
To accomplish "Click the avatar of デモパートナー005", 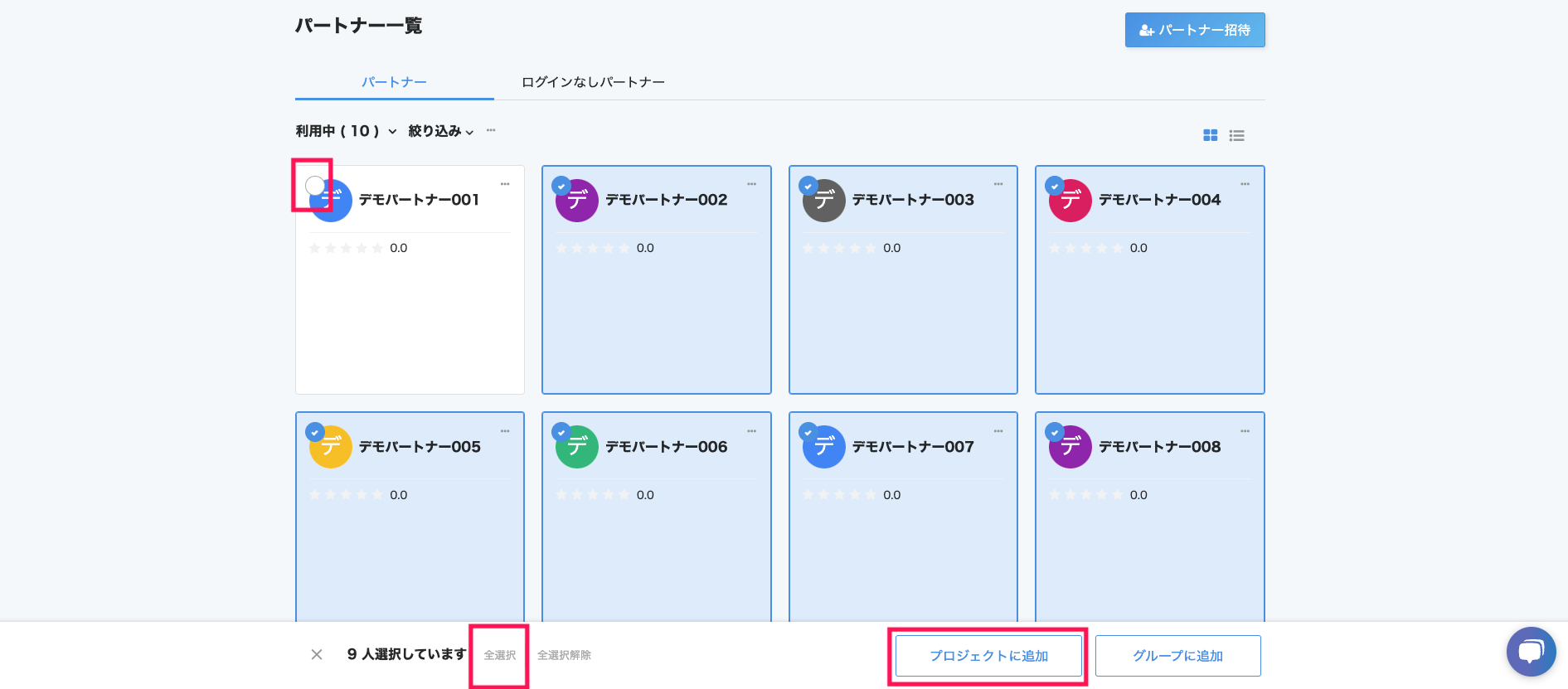I will [331, 447].
